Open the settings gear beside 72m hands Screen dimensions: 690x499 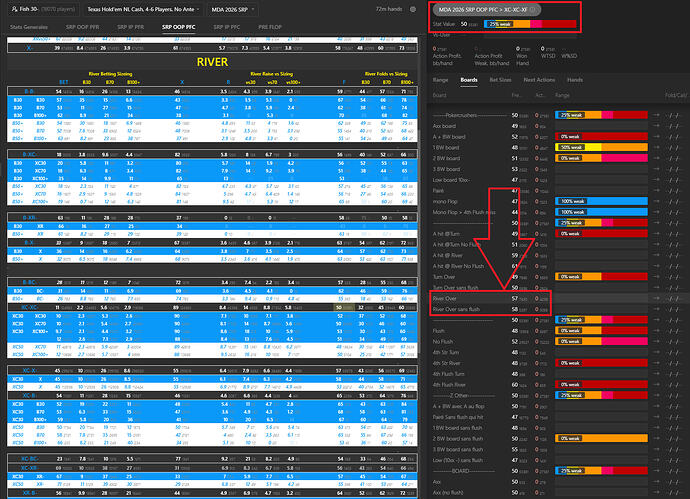point(413,9)
